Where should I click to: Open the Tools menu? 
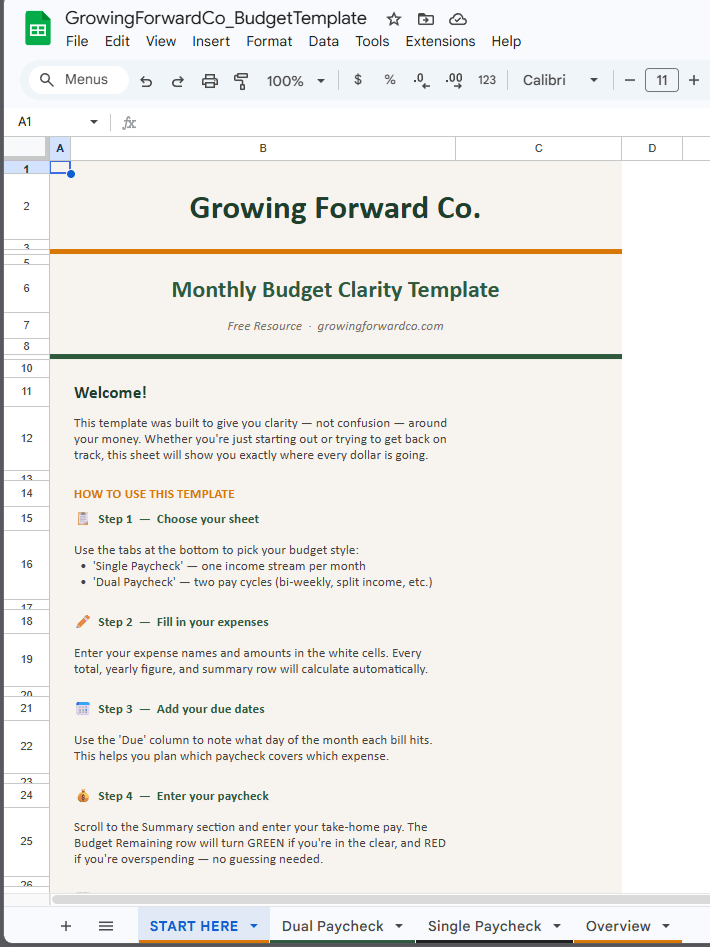(372, 41)
